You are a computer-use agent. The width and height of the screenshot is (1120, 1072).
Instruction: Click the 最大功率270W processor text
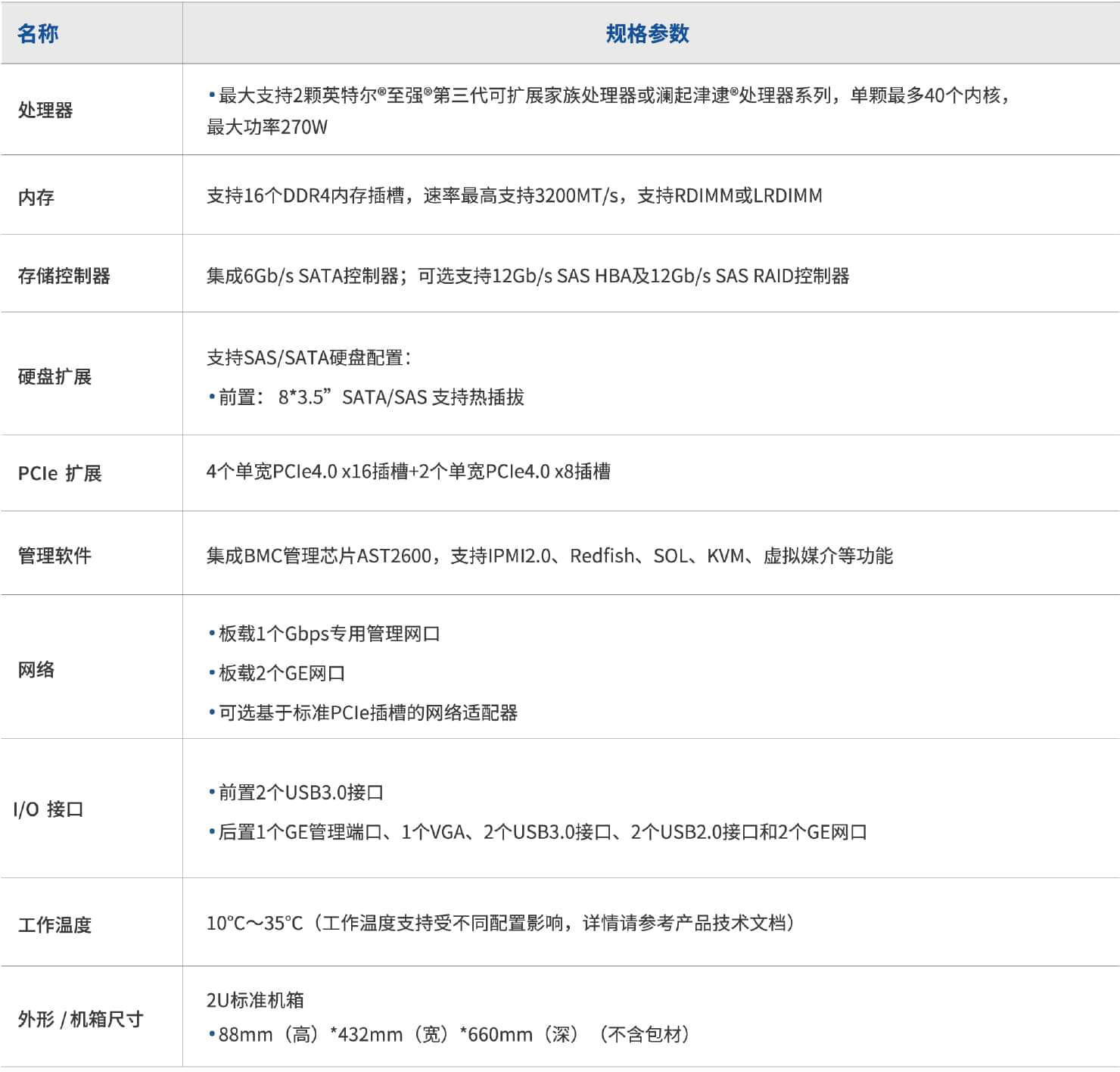click(x=267, y=127)
